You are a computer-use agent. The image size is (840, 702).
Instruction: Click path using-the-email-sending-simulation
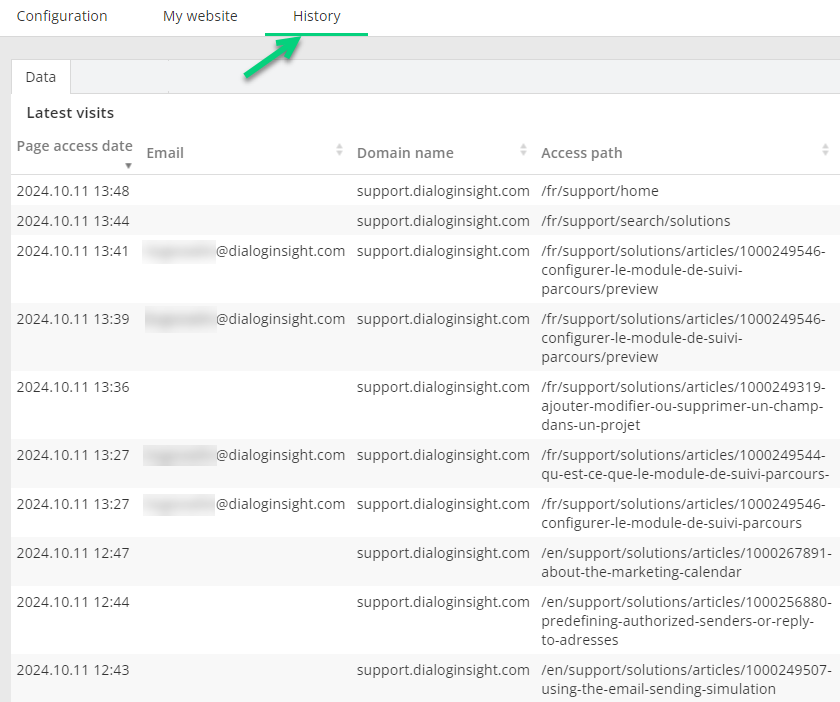686,679
